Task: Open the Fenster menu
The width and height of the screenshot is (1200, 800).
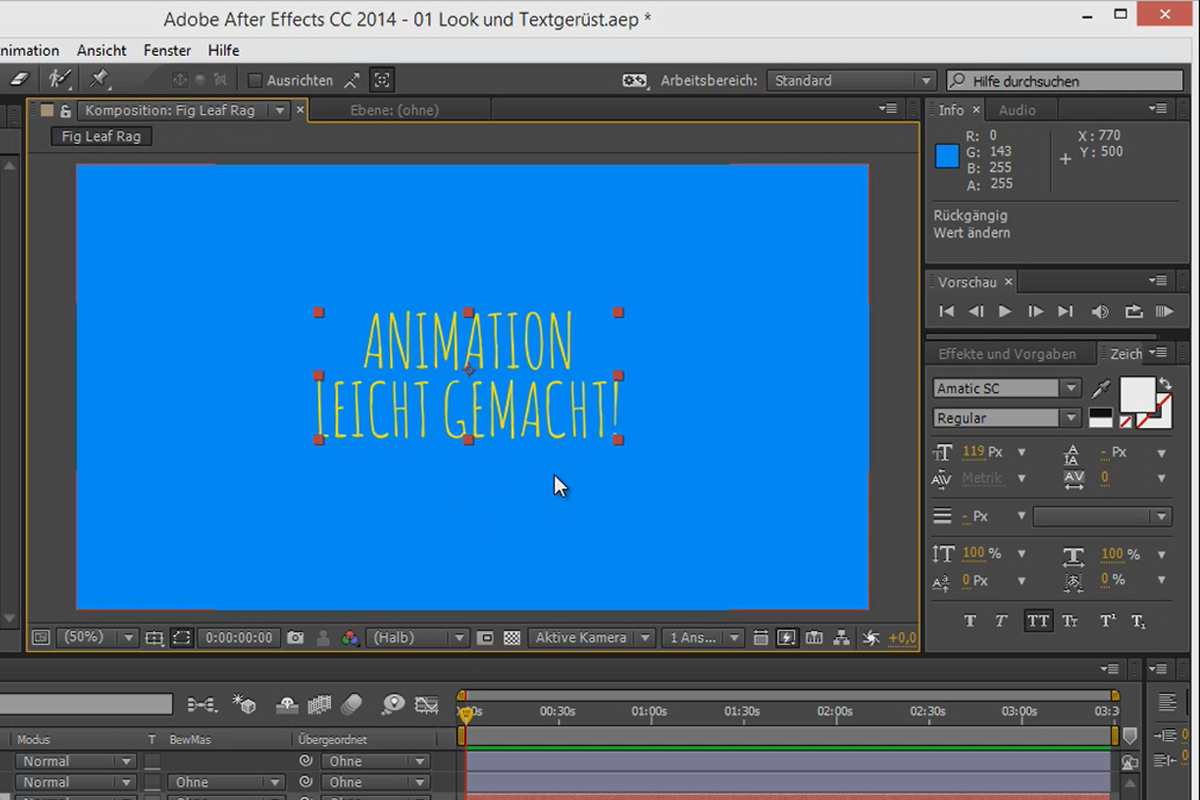Action: tap(167, 50)
